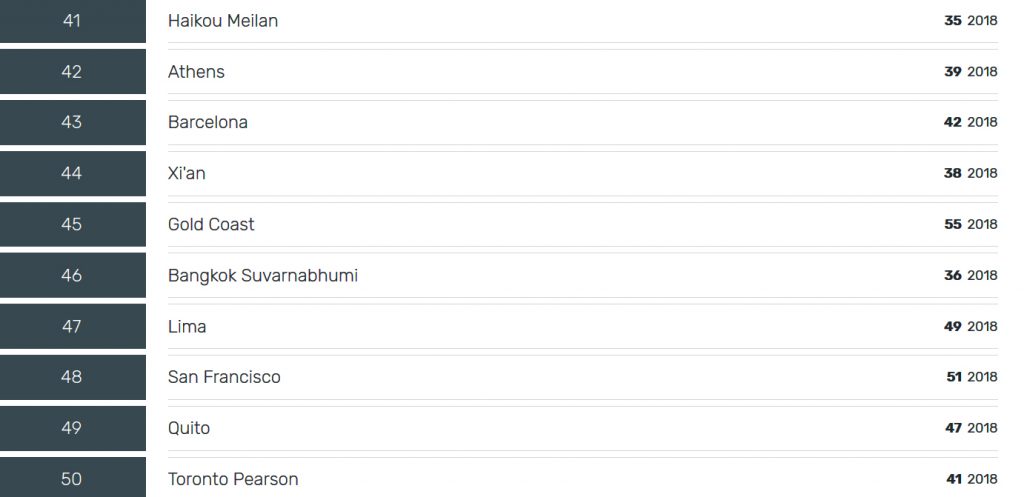
Task: Select the Barcelona airport name
Action: [208, 123]
